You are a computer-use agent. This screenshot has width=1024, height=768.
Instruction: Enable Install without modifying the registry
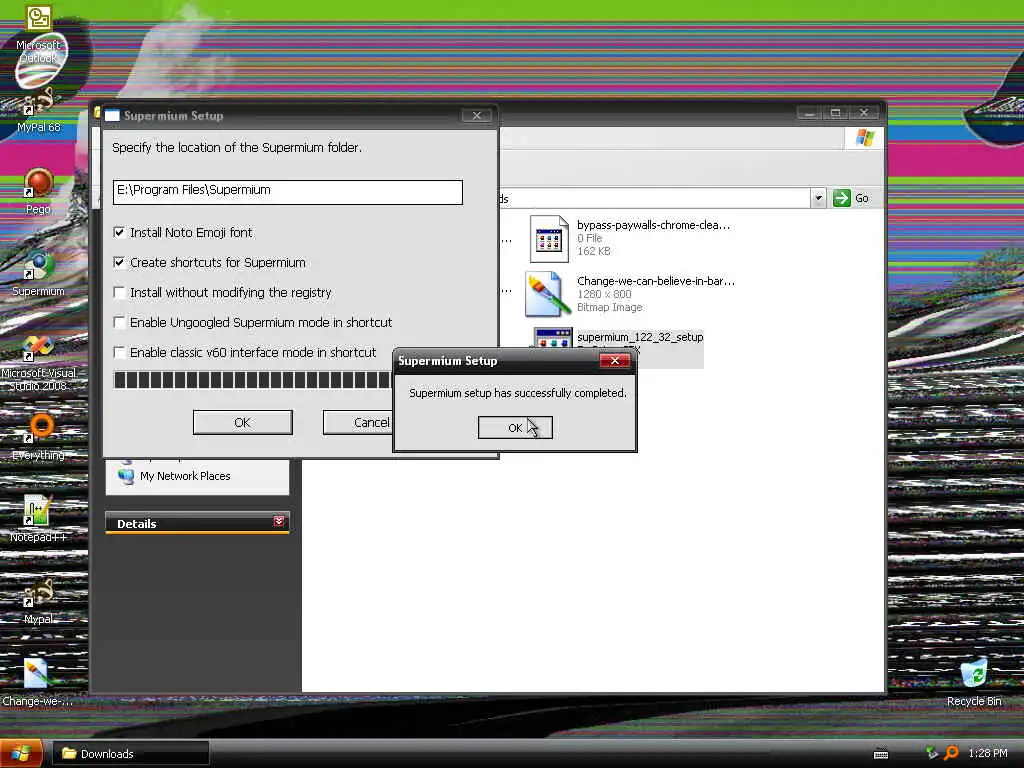click(x=119, y=293)
